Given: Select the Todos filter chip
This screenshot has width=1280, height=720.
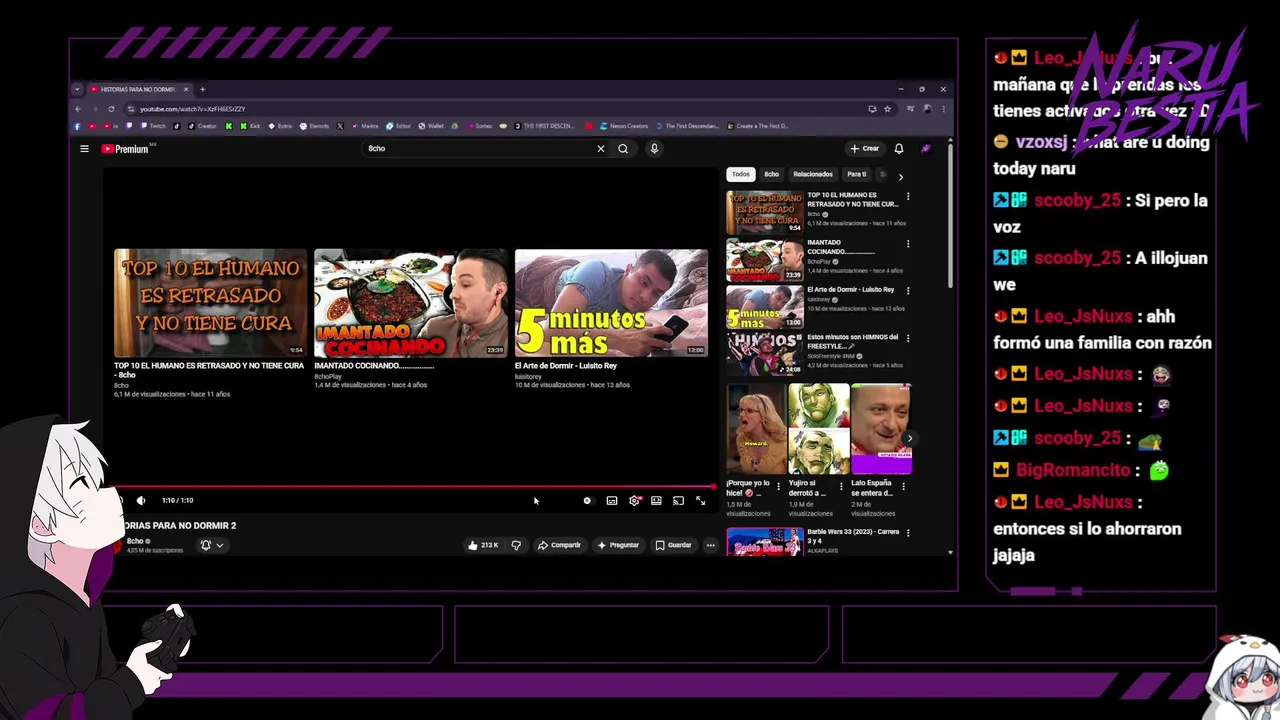Looking at the screenshot, I should [x=741, y=174].
